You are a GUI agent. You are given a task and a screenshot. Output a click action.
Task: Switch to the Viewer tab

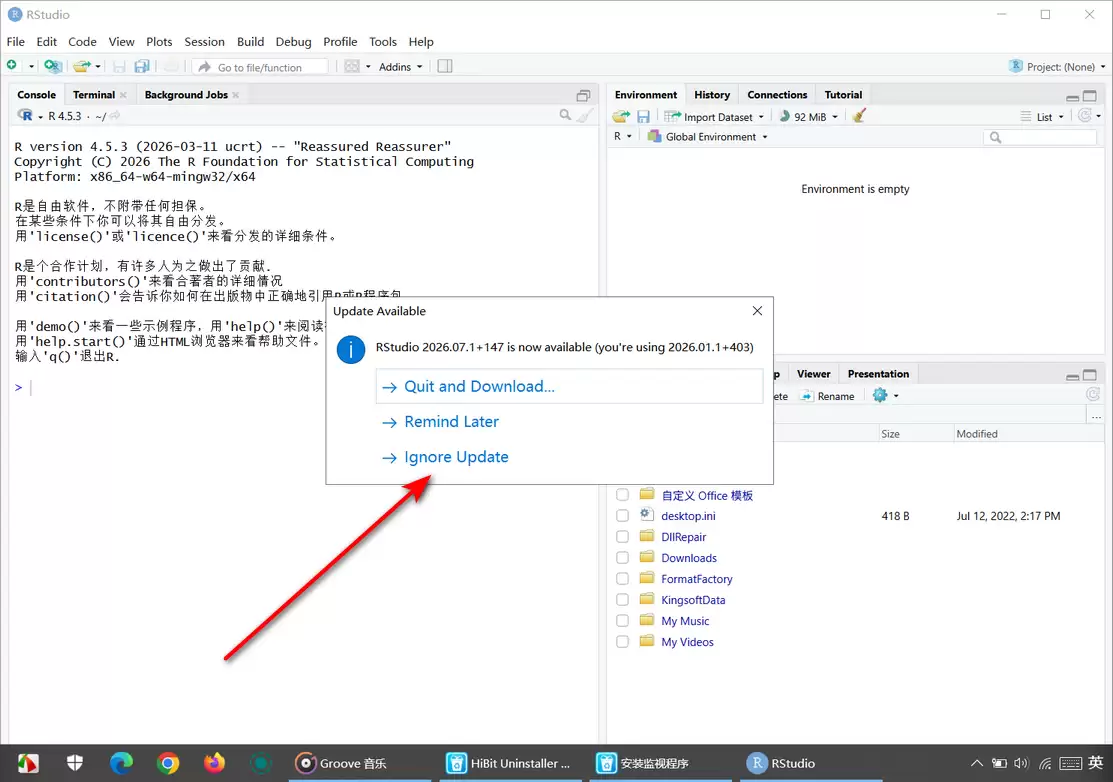[813, 374]
